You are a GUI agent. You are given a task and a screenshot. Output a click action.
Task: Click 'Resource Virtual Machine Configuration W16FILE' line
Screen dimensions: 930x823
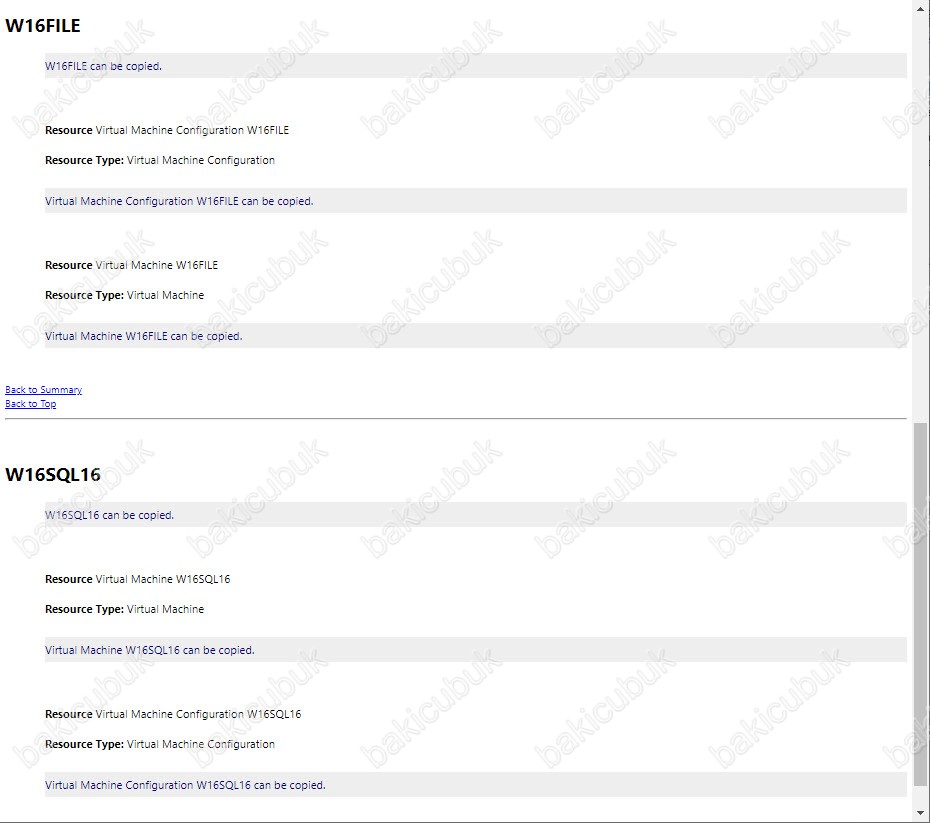click(167, 130)
